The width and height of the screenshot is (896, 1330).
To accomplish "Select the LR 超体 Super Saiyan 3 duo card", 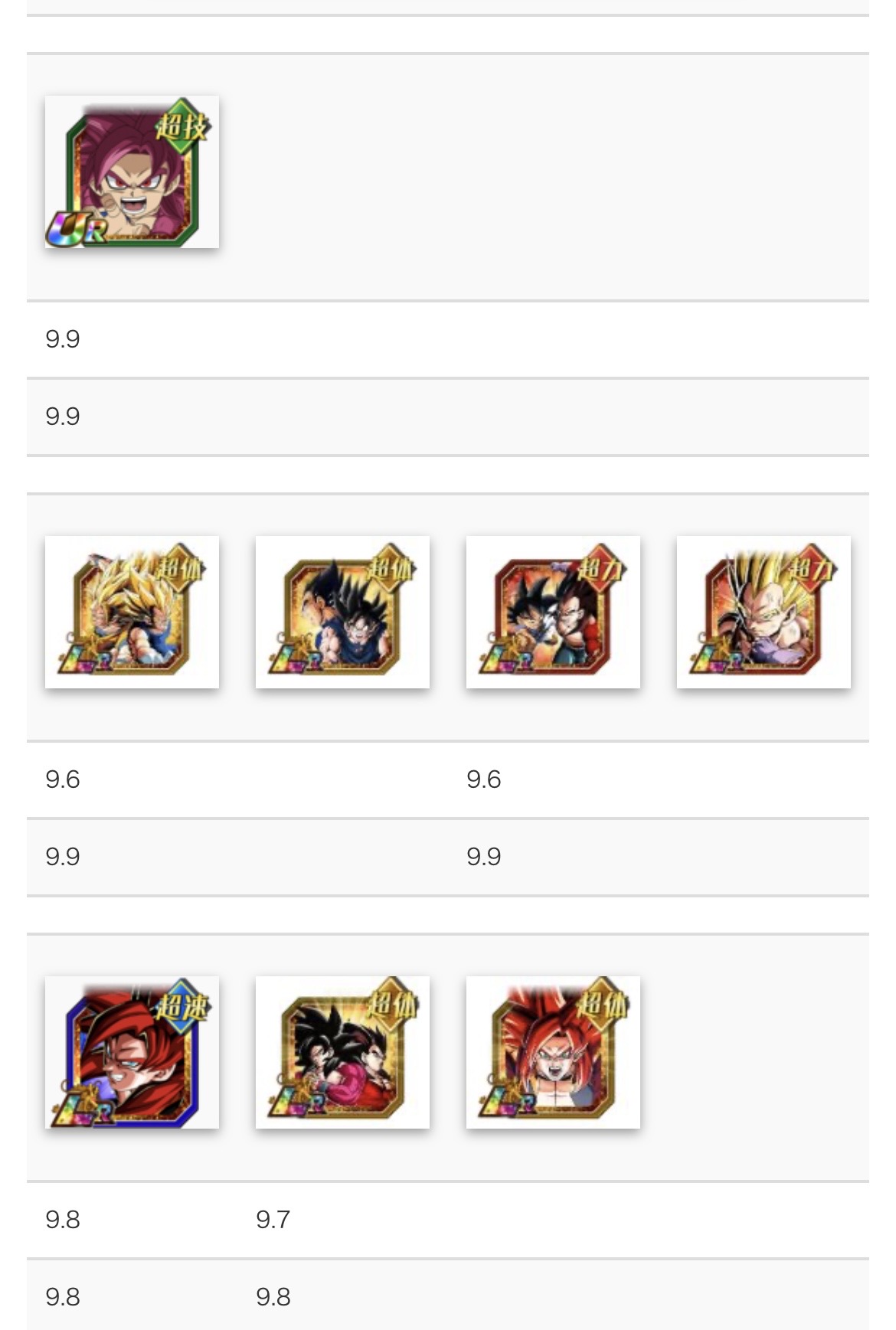I will (132, 612).
